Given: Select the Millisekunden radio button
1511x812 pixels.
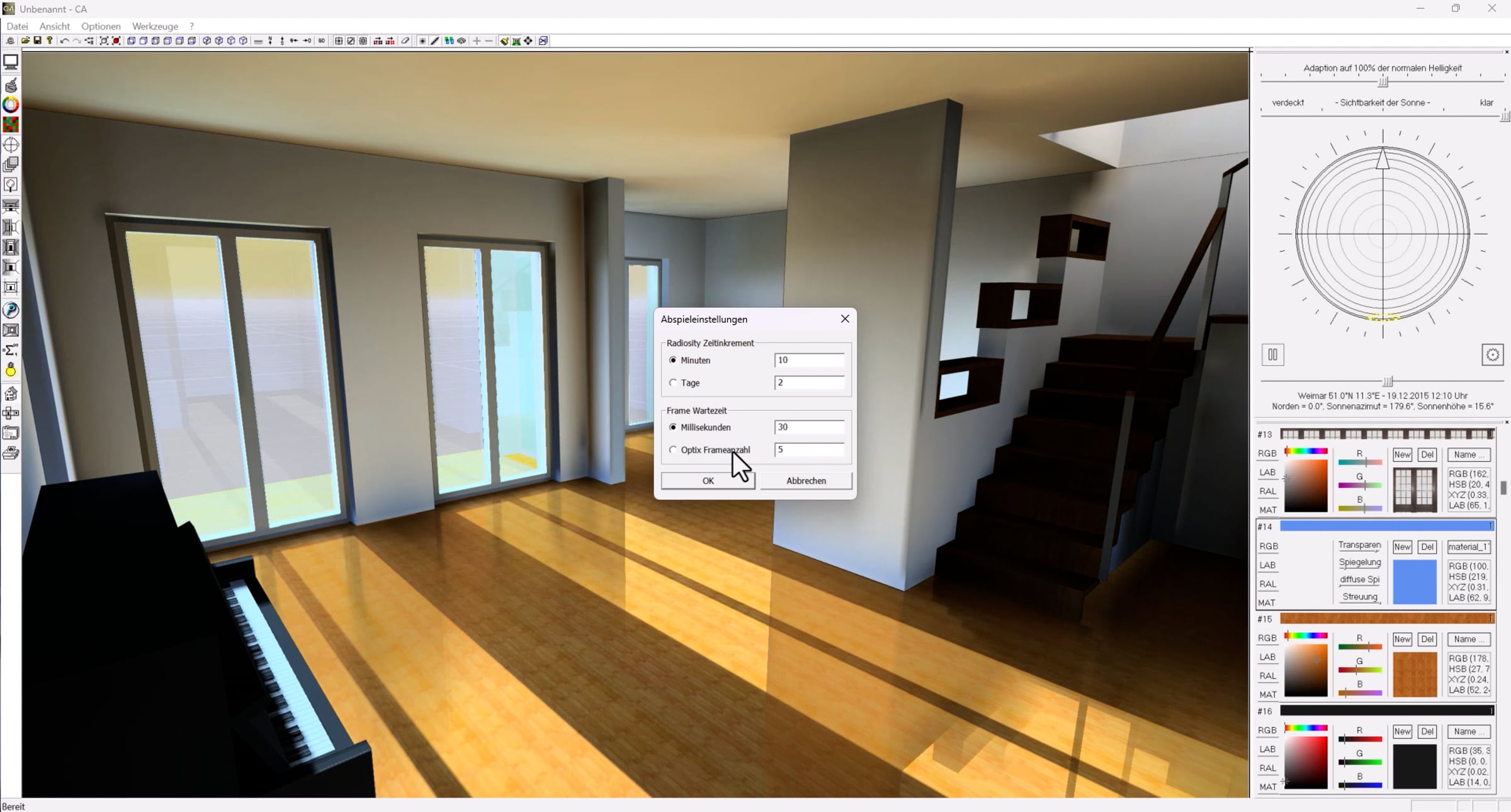Looking at the screenshot, I should 673,427.
